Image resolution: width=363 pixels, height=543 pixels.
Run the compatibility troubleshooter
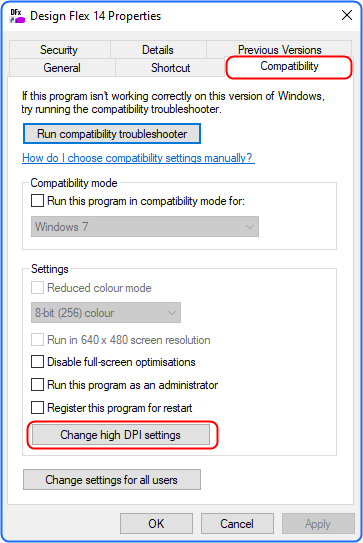coord(112,134)
